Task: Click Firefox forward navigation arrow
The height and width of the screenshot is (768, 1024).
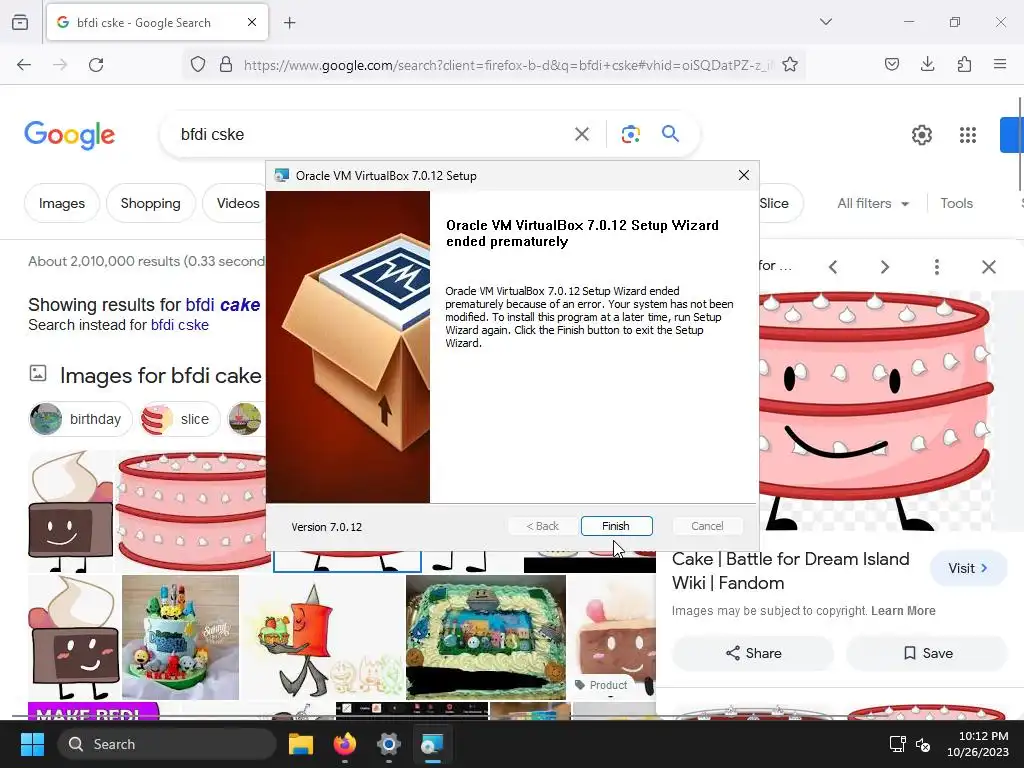Action: [60, 65]
